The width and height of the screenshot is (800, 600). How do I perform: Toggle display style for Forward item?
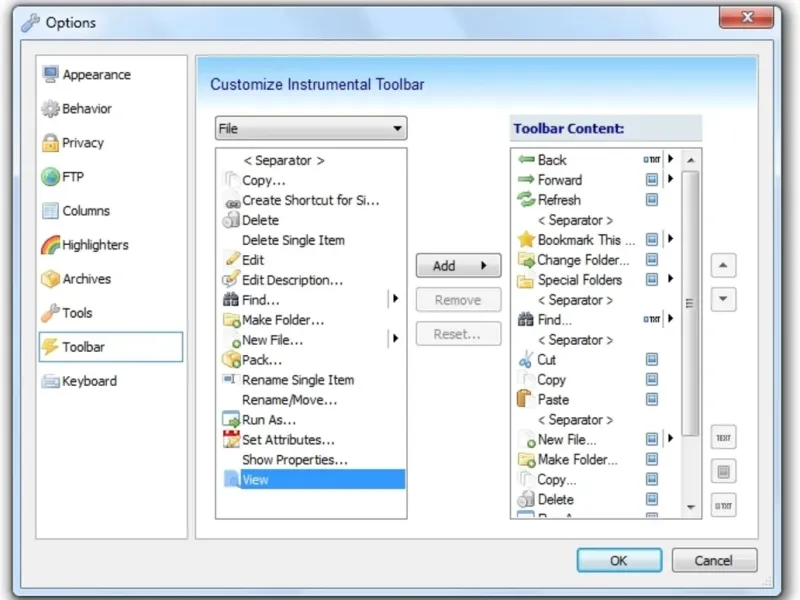pyautogui.click(x=652, y=180)
